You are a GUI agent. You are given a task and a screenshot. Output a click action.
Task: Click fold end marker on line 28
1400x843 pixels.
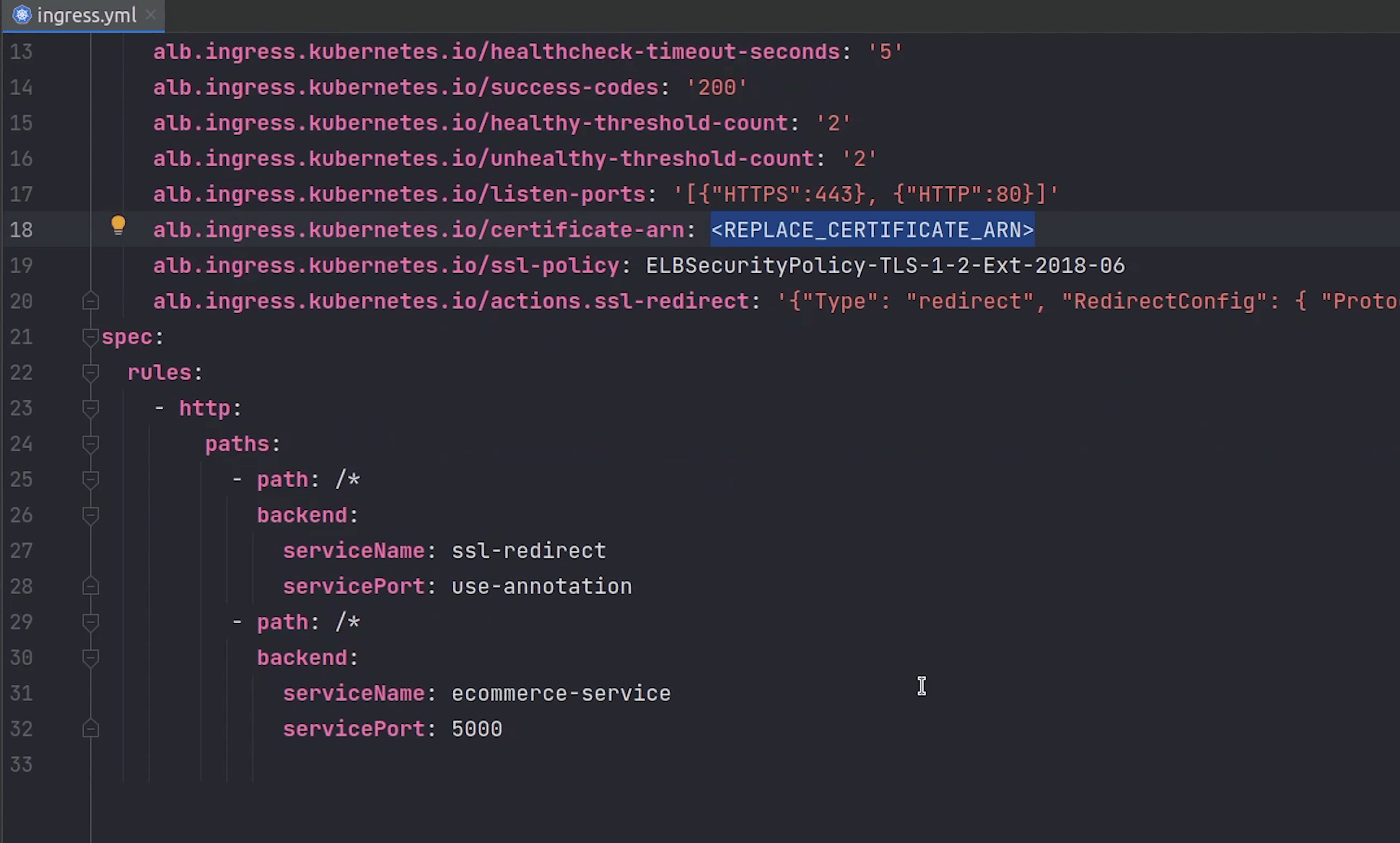pyautogui.click(x=90, y=586)
